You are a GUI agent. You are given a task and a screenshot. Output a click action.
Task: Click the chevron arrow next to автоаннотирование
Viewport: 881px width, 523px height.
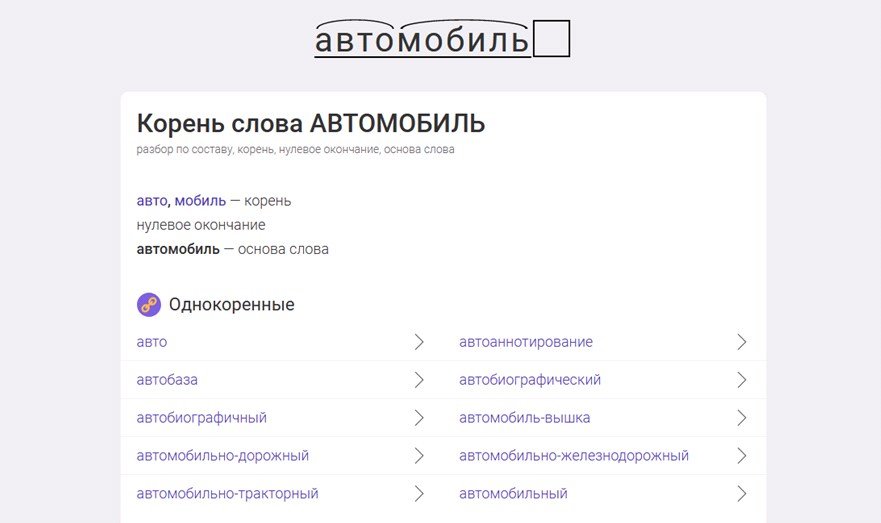point(742,342)
